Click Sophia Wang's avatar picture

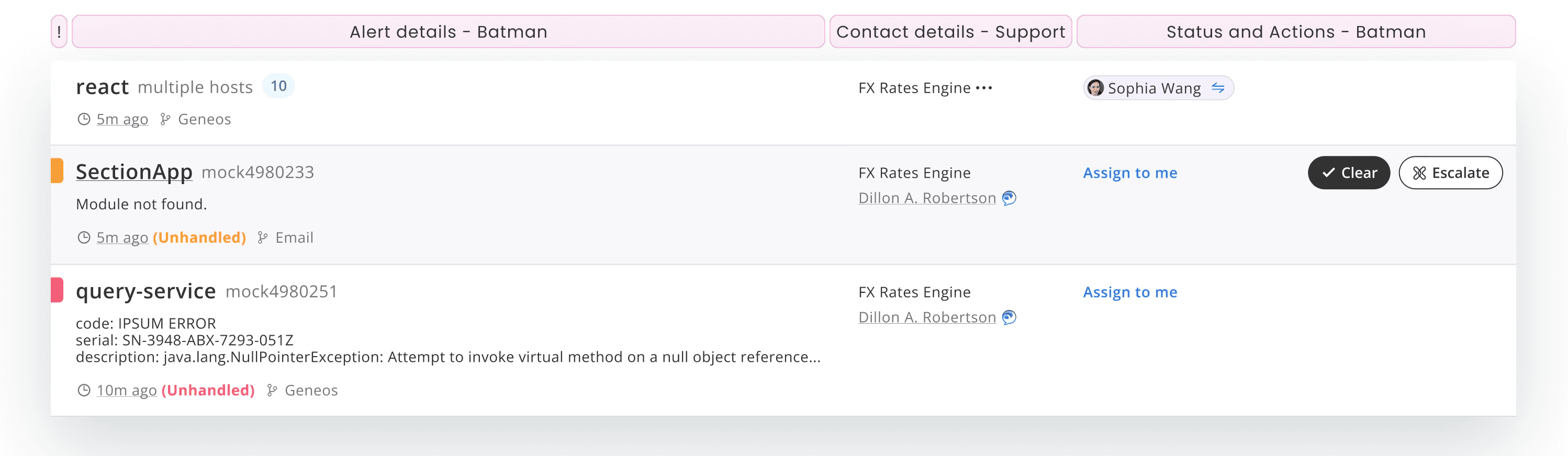pyautogui.click(x=1095, y=87)
